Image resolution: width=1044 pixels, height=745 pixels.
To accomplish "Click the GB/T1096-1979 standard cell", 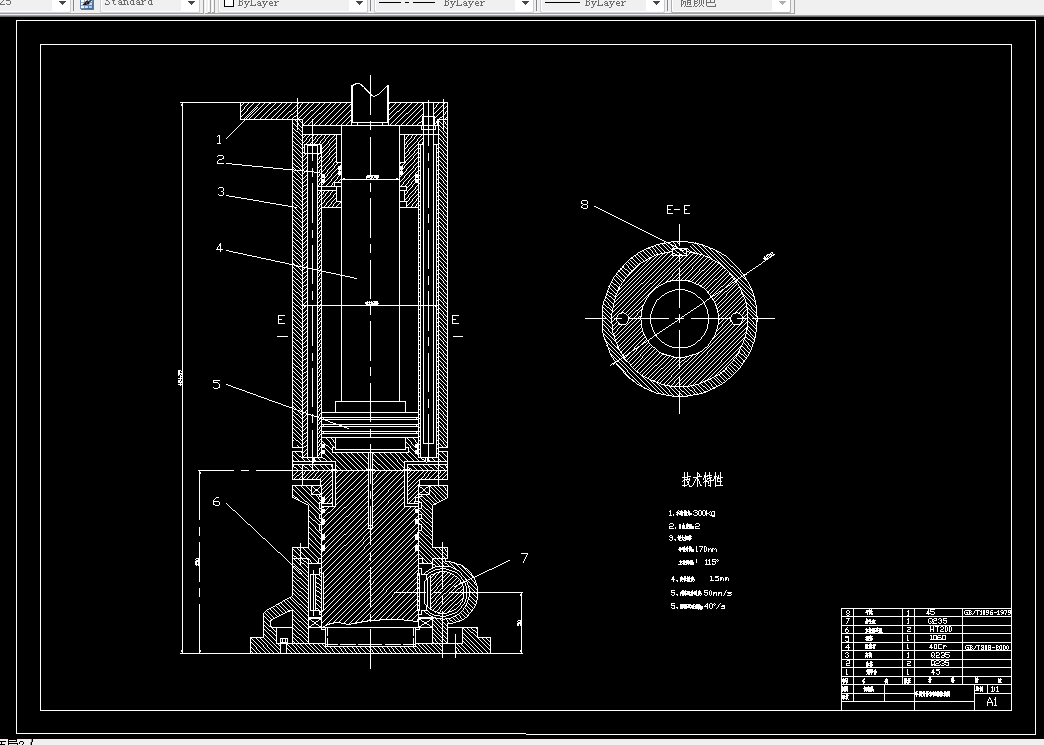I will (x=987, y=613).
